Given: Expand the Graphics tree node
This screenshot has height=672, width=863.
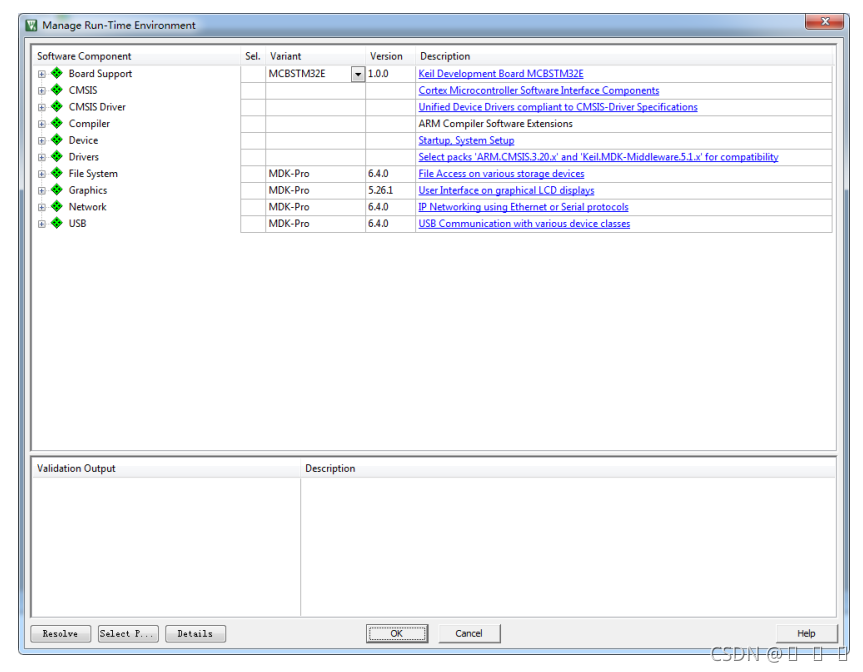Looking at the screenshot, I should click(41, 190).
